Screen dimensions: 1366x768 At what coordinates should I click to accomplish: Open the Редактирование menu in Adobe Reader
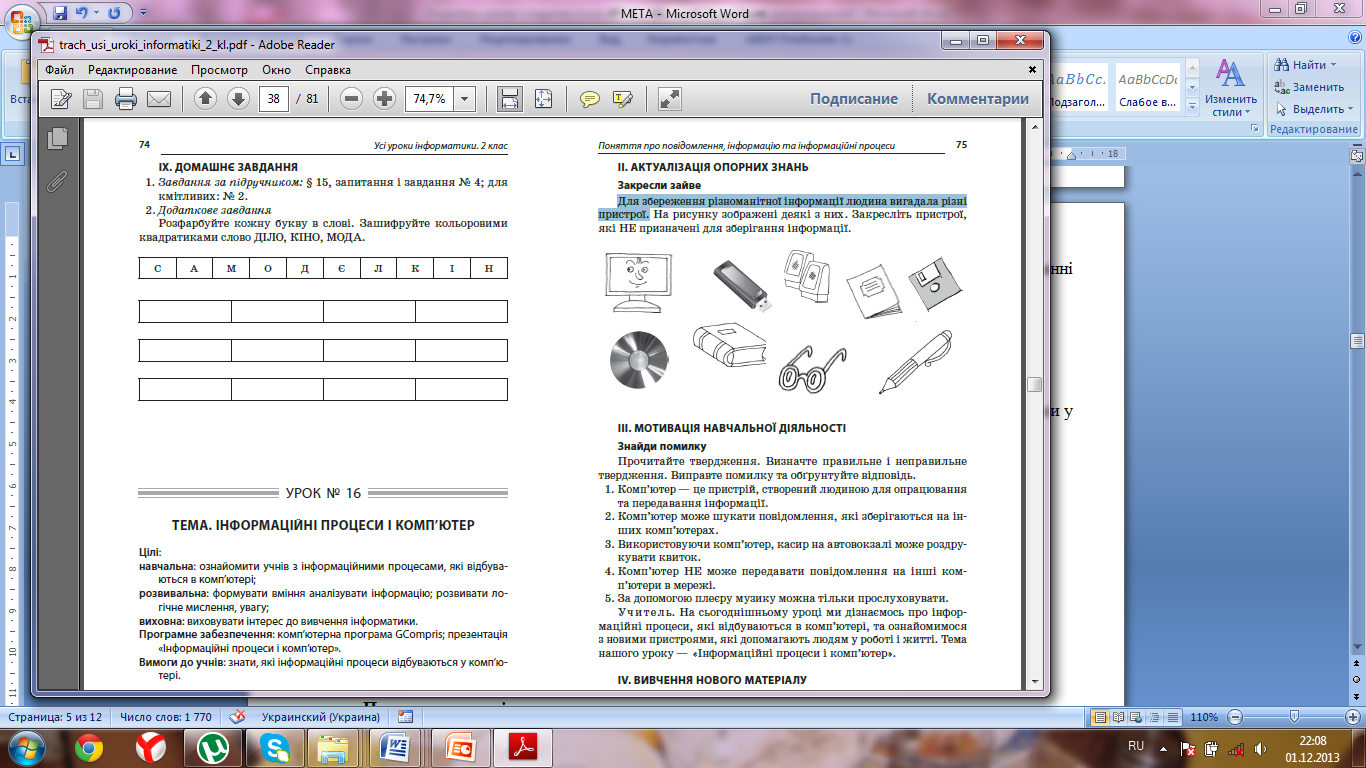point(132,70)
